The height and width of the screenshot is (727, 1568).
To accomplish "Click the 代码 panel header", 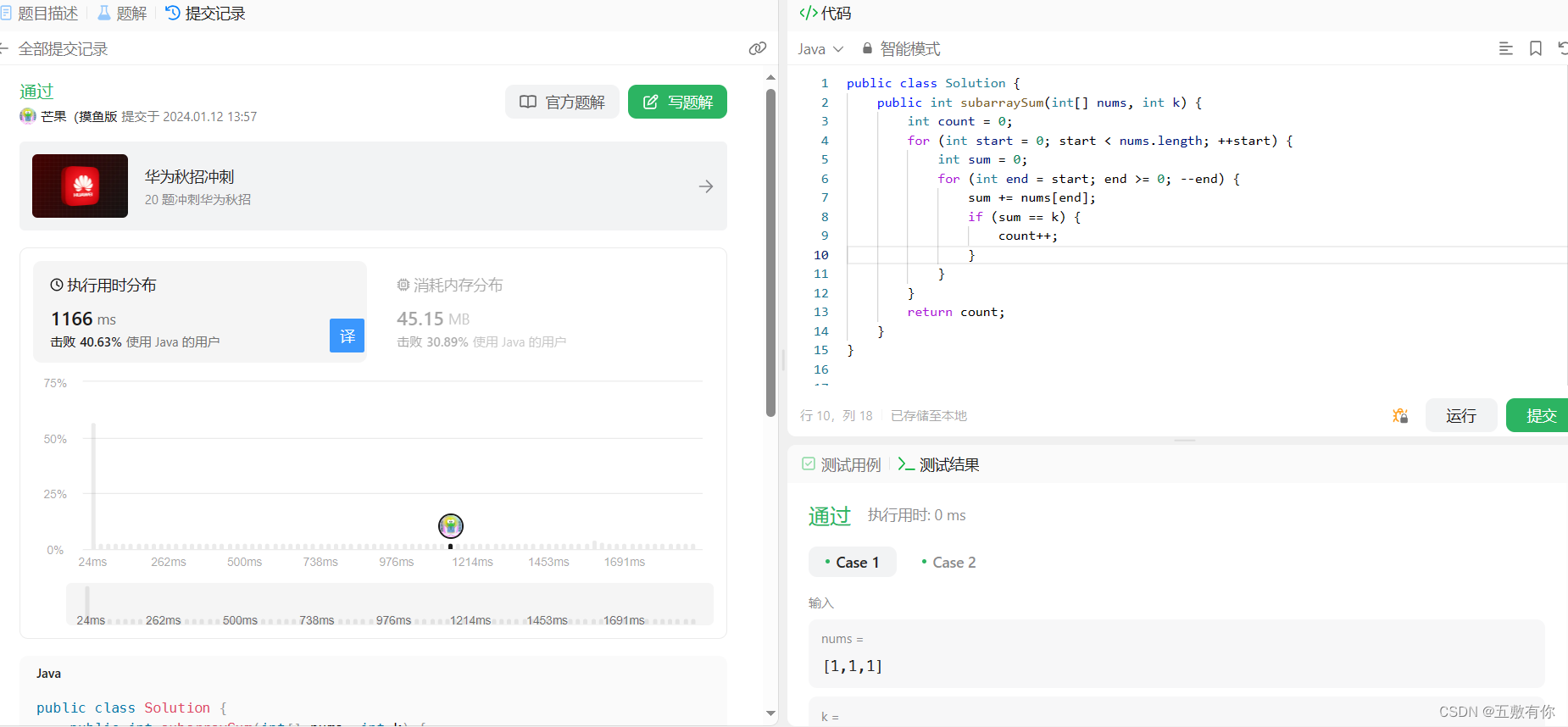I will 826,14.
